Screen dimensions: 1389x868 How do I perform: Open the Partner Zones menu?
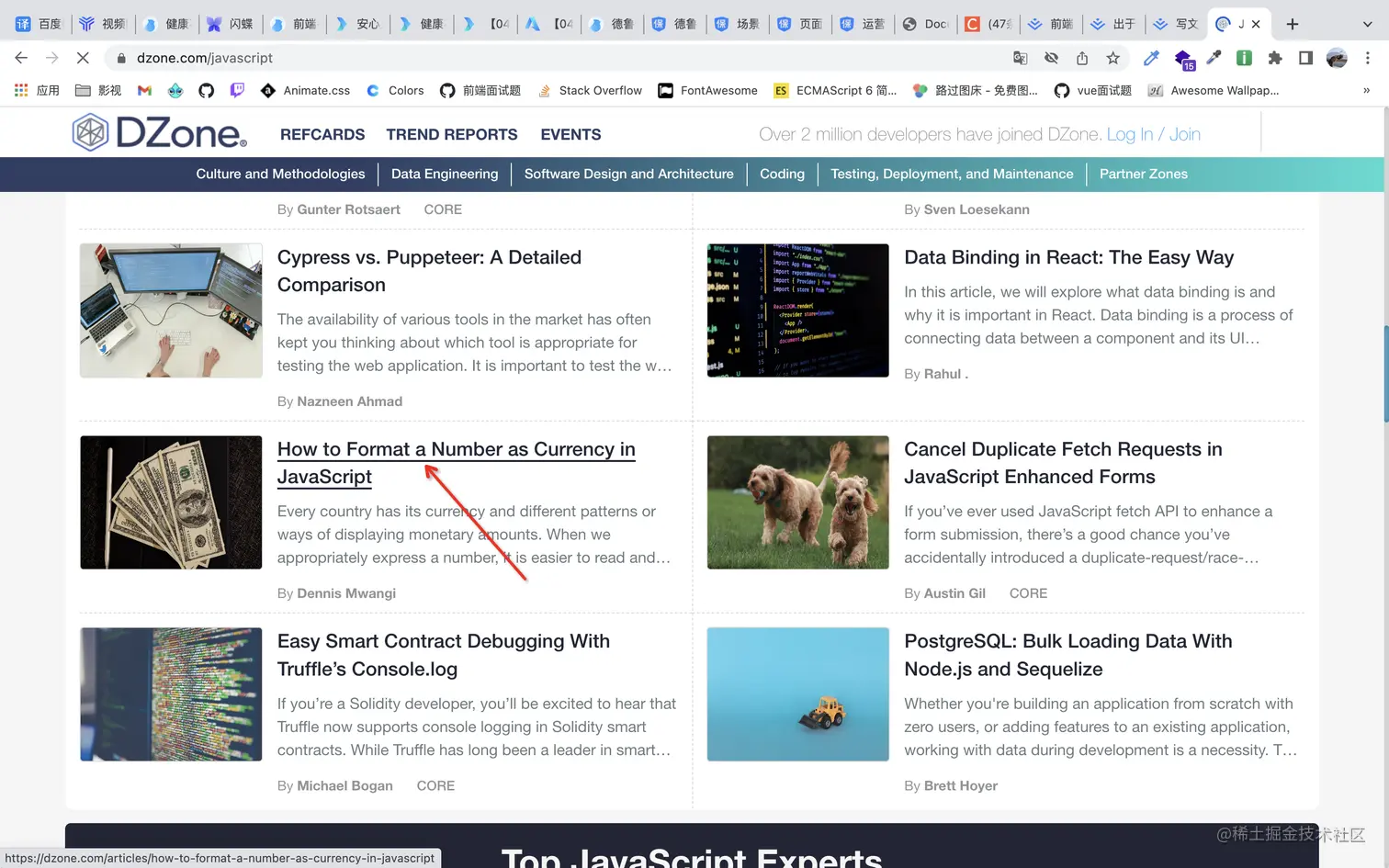coord(1144,174)
